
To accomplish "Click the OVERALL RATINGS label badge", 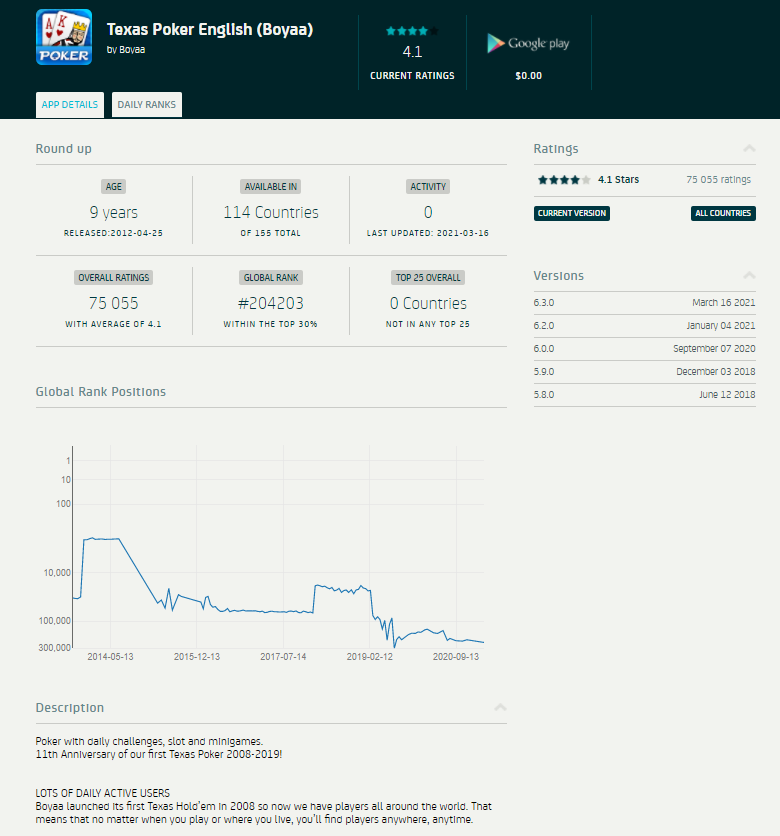I will pos(114,278).
